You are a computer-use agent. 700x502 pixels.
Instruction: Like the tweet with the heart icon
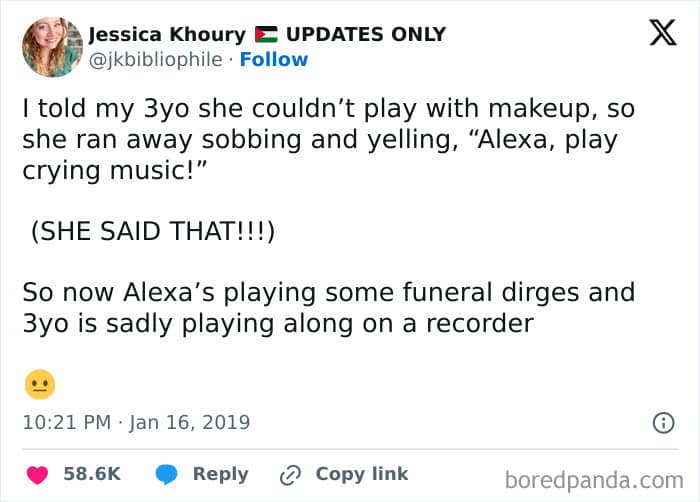pos(38,474)
